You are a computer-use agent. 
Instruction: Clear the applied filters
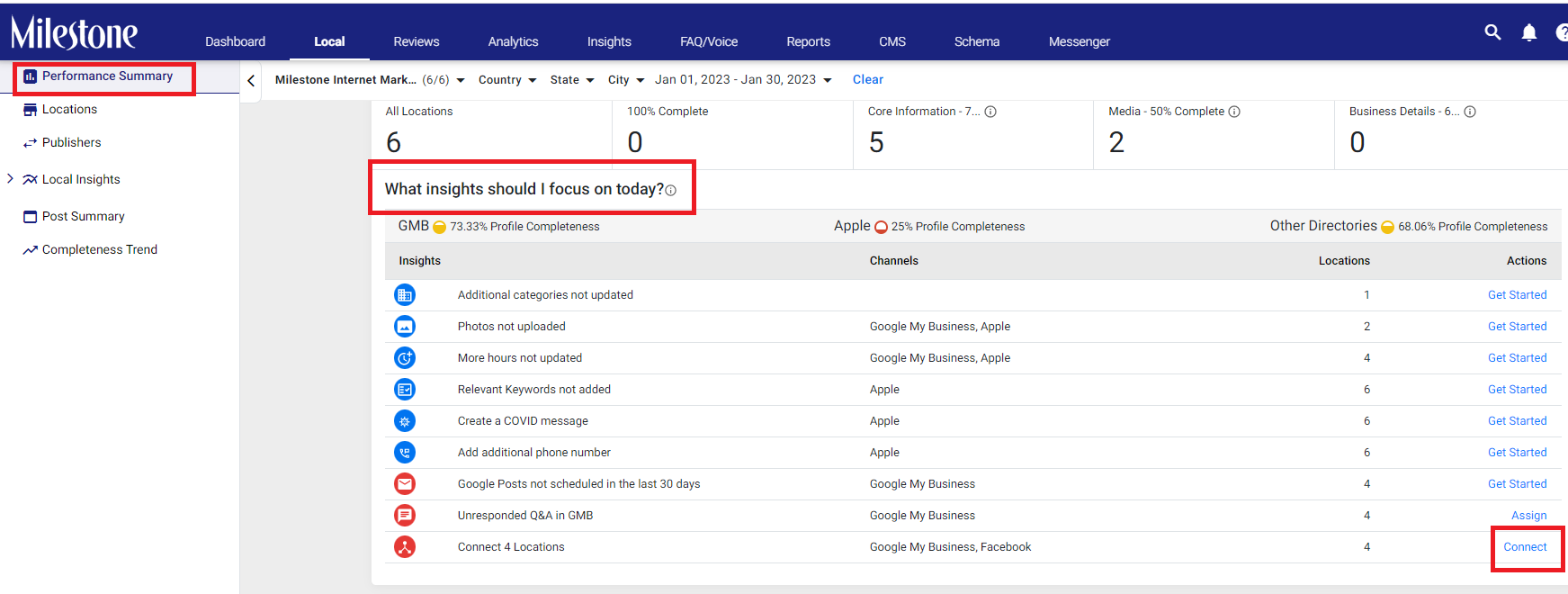(x=868, y=80)
